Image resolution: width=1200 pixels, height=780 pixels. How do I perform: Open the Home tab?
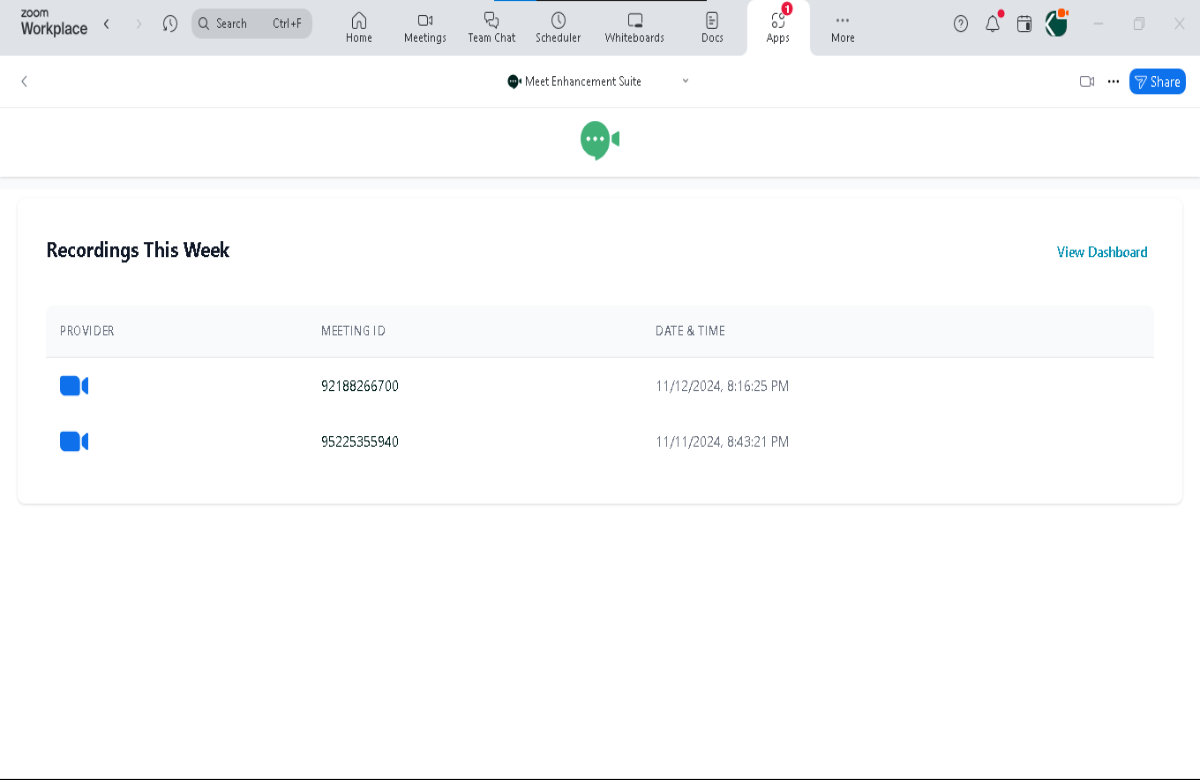[359, 27]
